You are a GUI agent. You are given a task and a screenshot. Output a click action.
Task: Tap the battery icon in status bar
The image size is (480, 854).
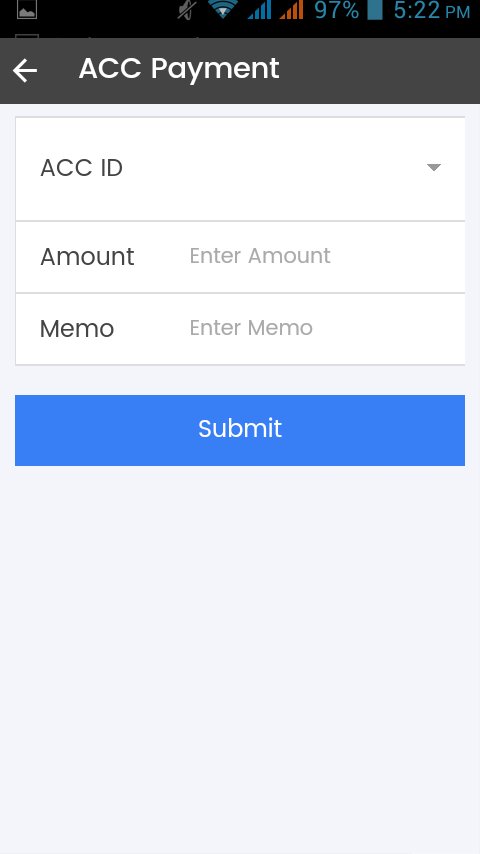[x=375, y=9]
